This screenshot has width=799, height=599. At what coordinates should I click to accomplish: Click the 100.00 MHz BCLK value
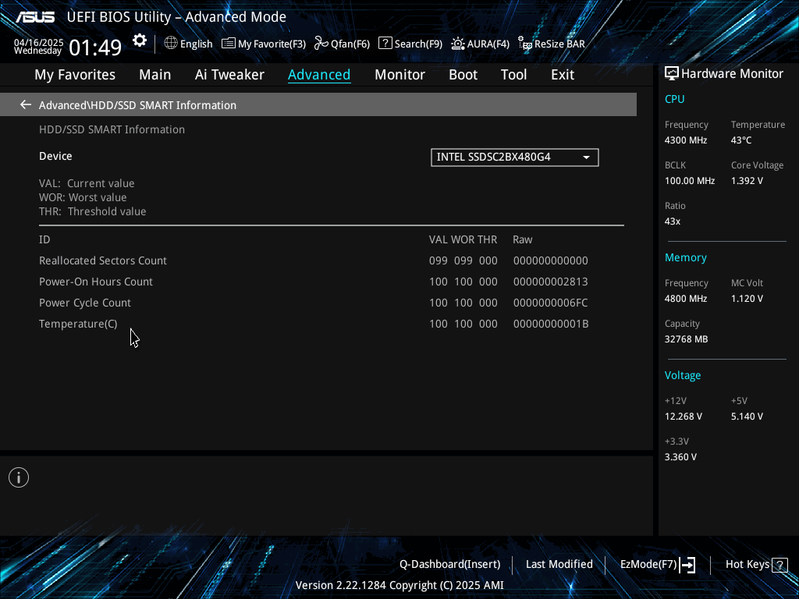[689, 181]
